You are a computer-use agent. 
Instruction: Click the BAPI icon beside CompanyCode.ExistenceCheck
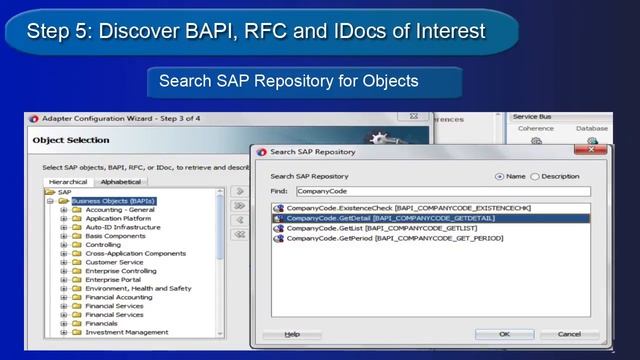click(x=279, y=208)
